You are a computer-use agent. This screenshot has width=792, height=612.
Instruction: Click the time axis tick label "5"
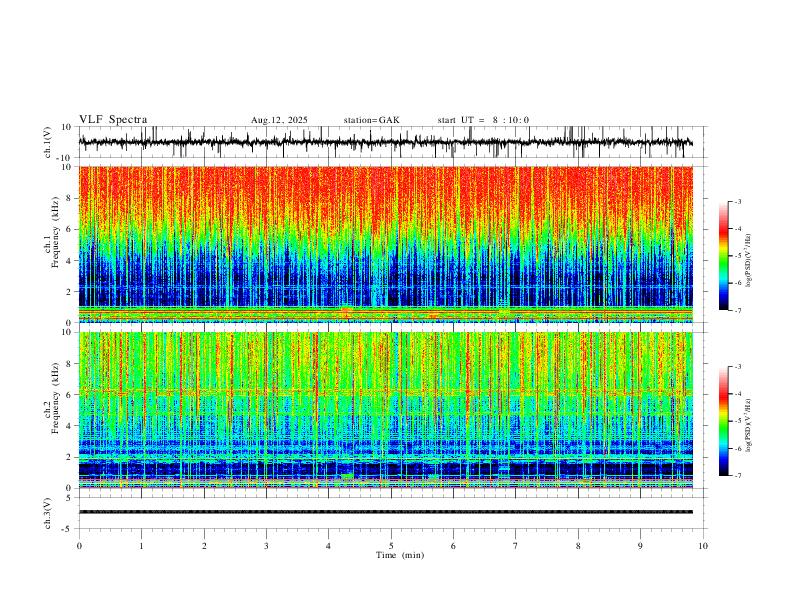tap(391, 546)
